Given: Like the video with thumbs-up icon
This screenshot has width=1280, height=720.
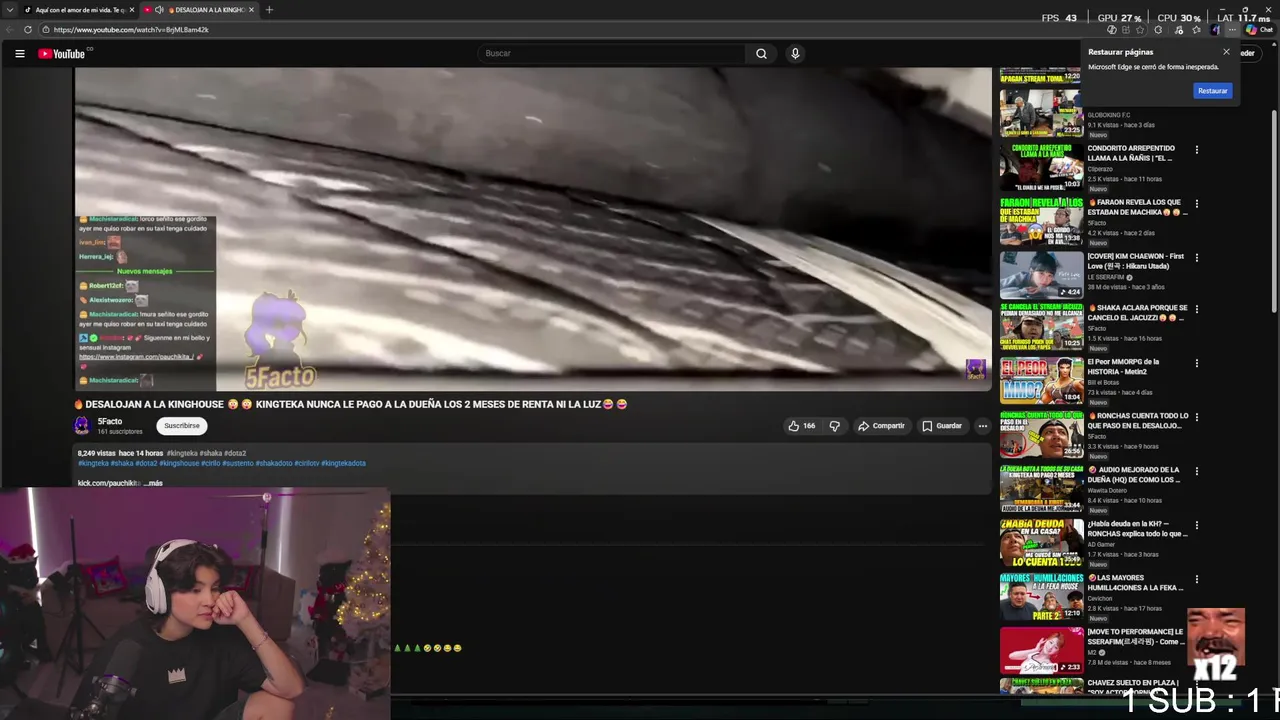Looking at the screenshot, I should (x=802, y=426).
